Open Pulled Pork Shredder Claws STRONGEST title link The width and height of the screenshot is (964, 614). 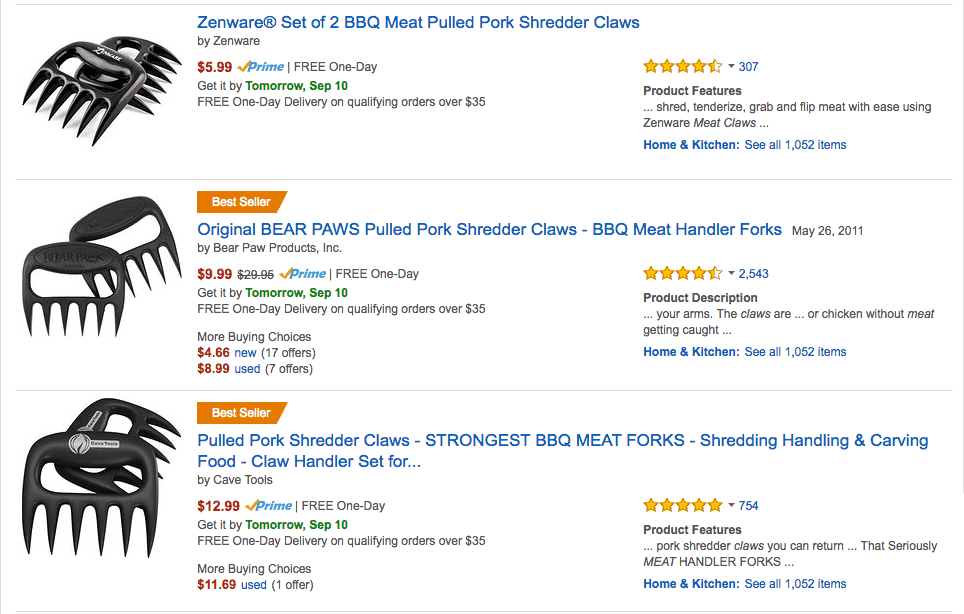[x=563, y=451]
